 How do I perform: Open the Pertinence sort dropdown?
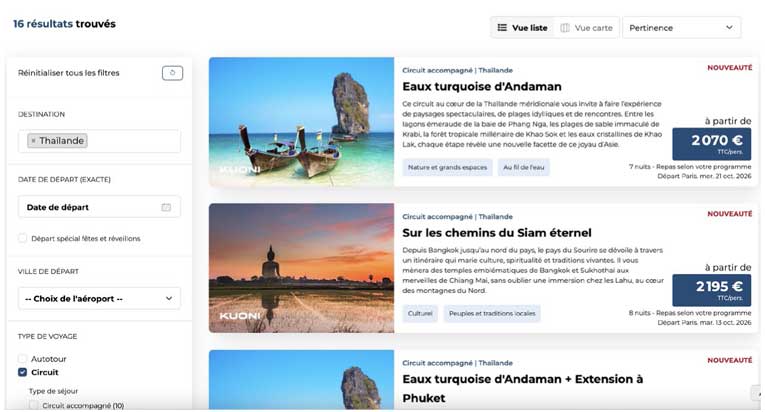coord(681,28)
